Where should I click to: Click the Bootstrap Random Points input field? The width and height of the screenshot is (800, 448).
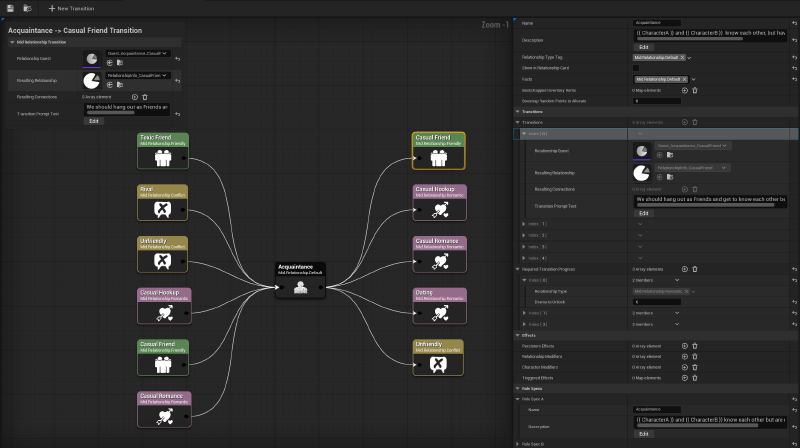(657, 100)
